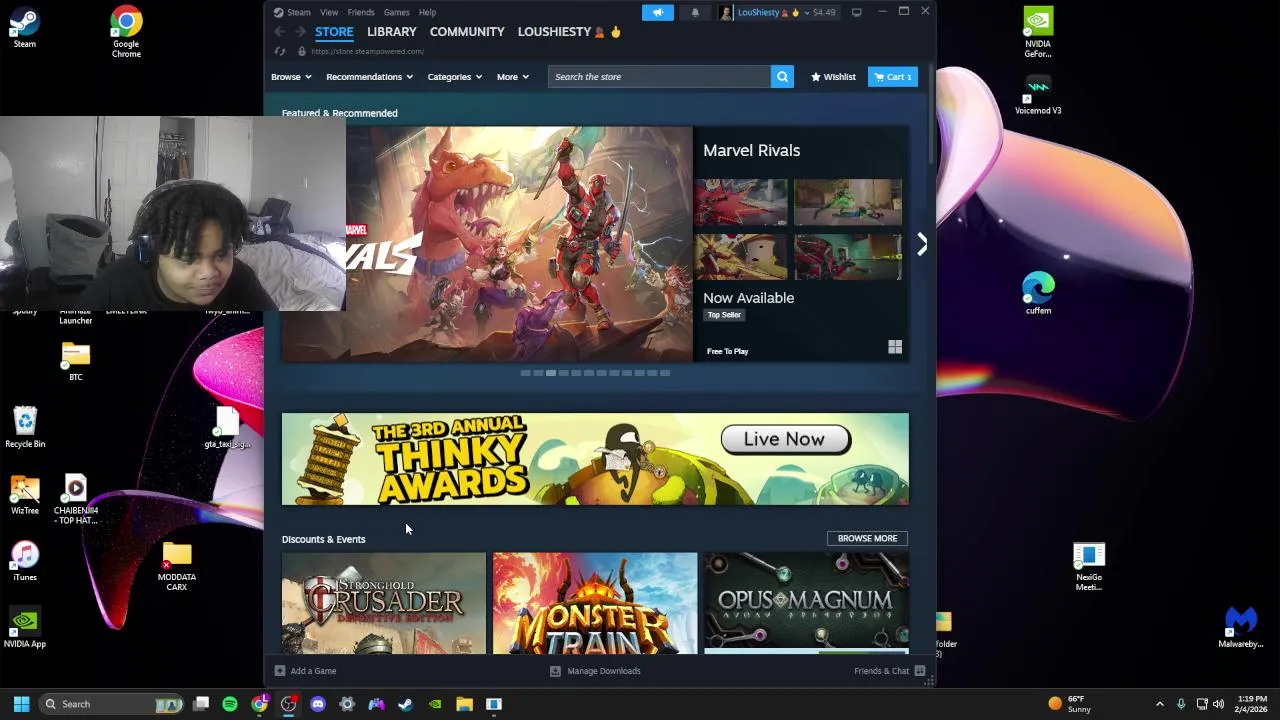Reload the Steam store page
Screen dimensions: 1280x720
pos(280,51)
